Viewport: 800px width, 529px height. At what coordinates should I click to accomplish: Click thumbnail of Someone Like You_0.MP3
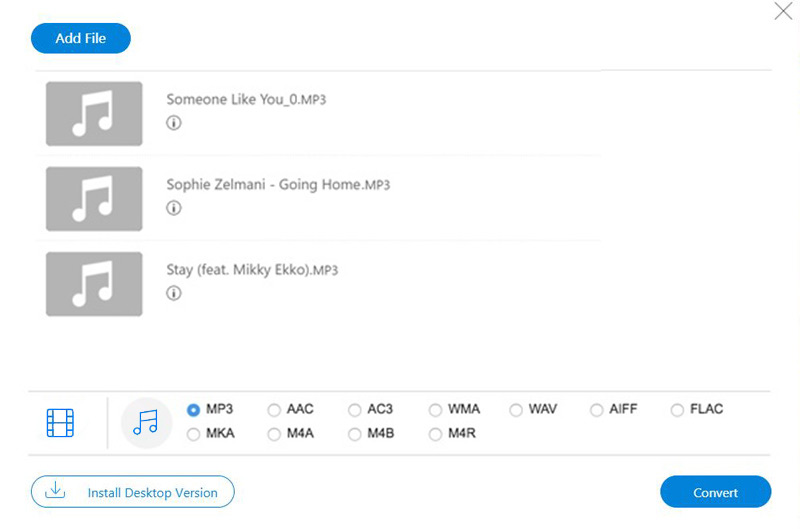coord(94,114)
